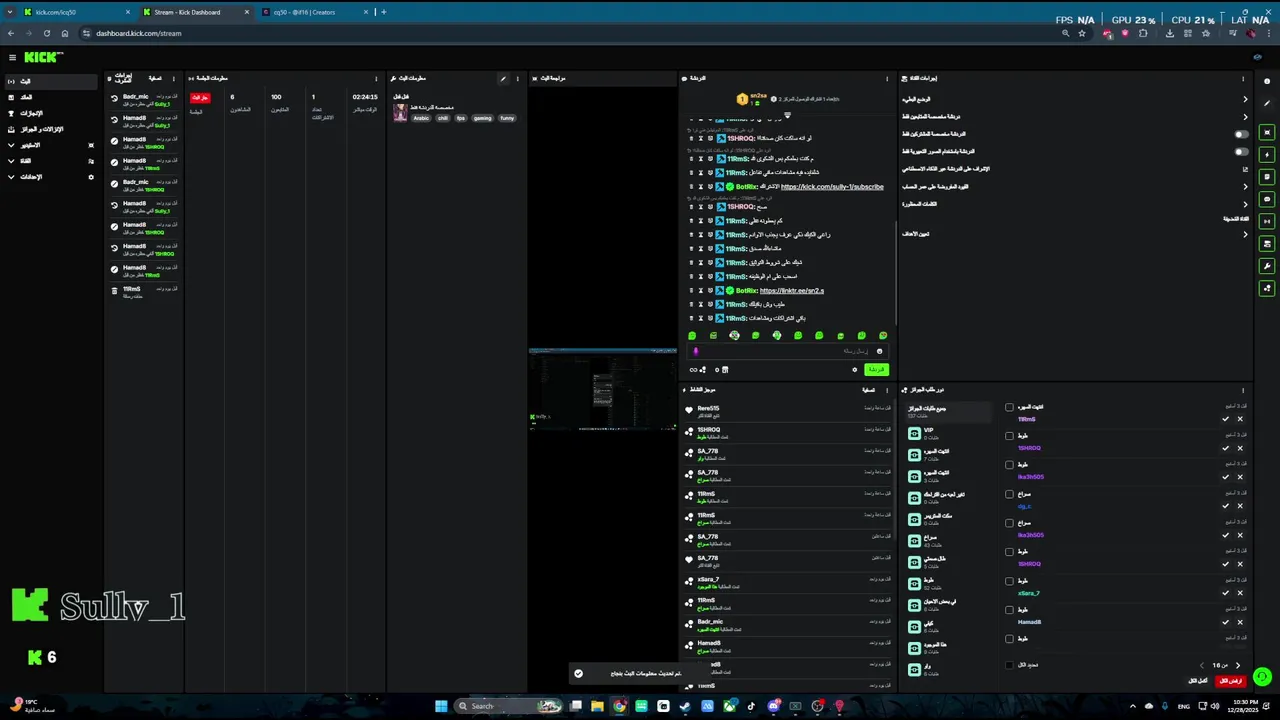This screenshot has width=1280, height=720.
Task: Expand banned words chevron in channel actions
Action: coord(1245,204)
